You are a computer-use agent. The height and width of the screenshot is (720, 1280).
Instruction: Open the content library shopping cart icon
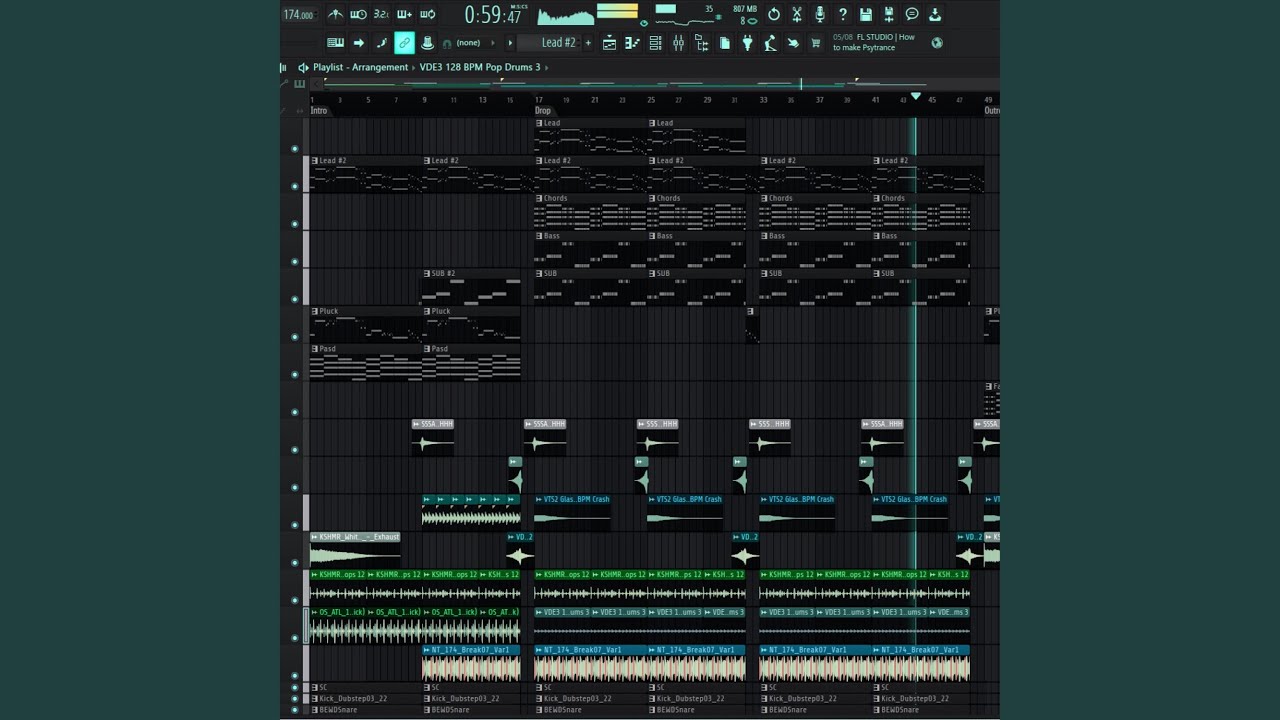click(815, 43)
